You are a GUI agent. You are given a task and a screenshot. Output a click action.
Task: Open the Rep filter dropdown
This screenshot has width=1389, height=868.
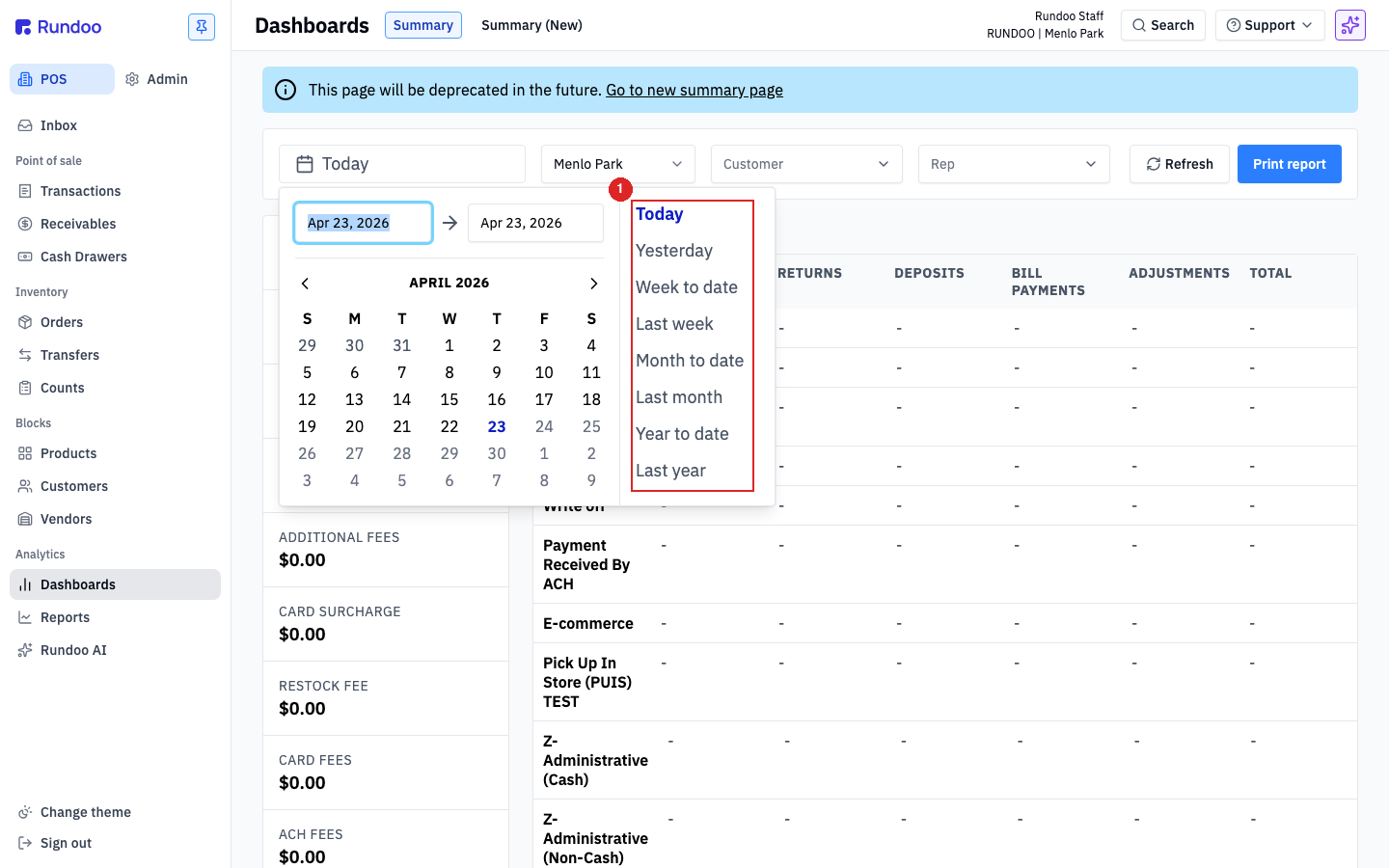(x=1014, y=164)
